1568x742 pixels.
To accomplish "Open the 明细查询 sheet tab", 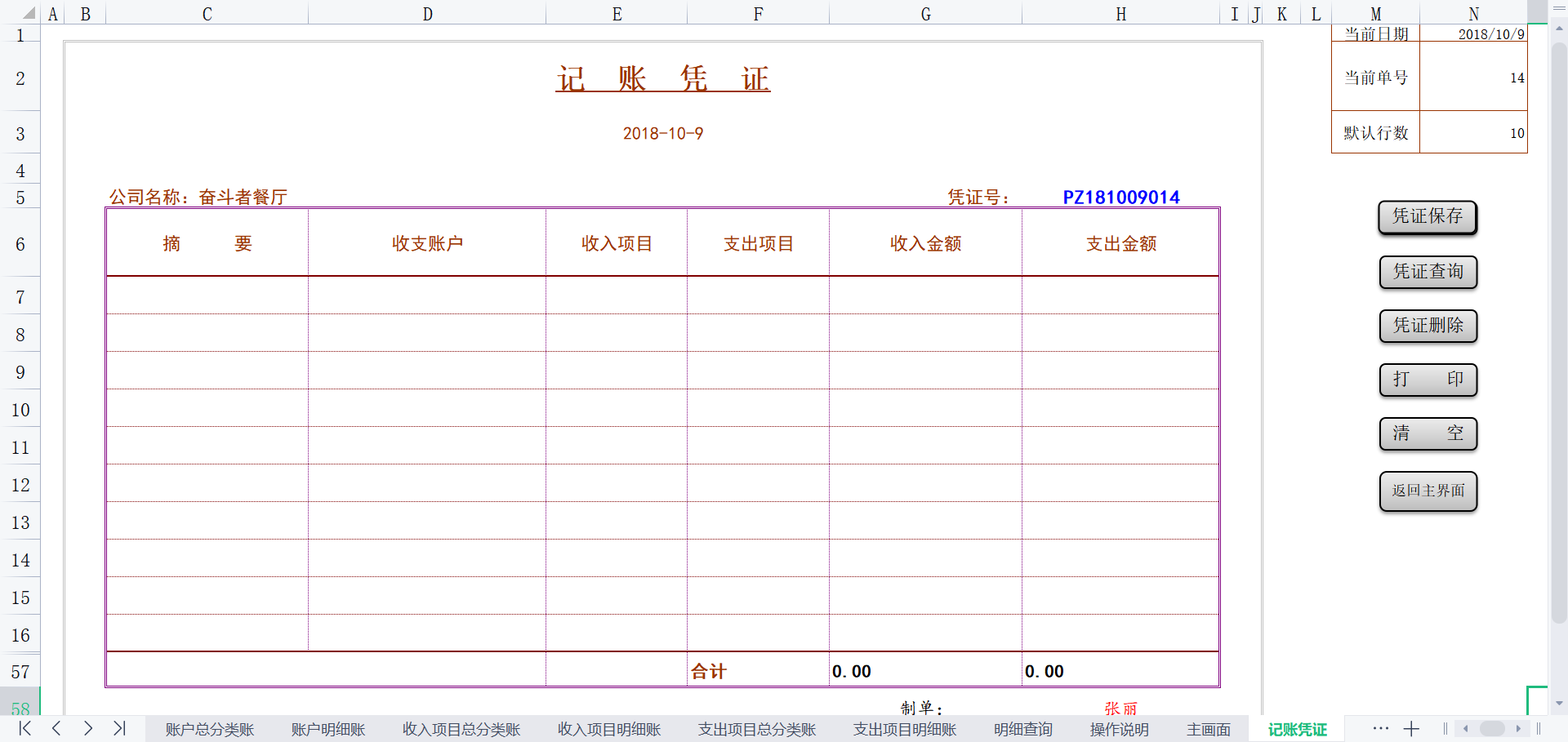I will coord(1023,730).
